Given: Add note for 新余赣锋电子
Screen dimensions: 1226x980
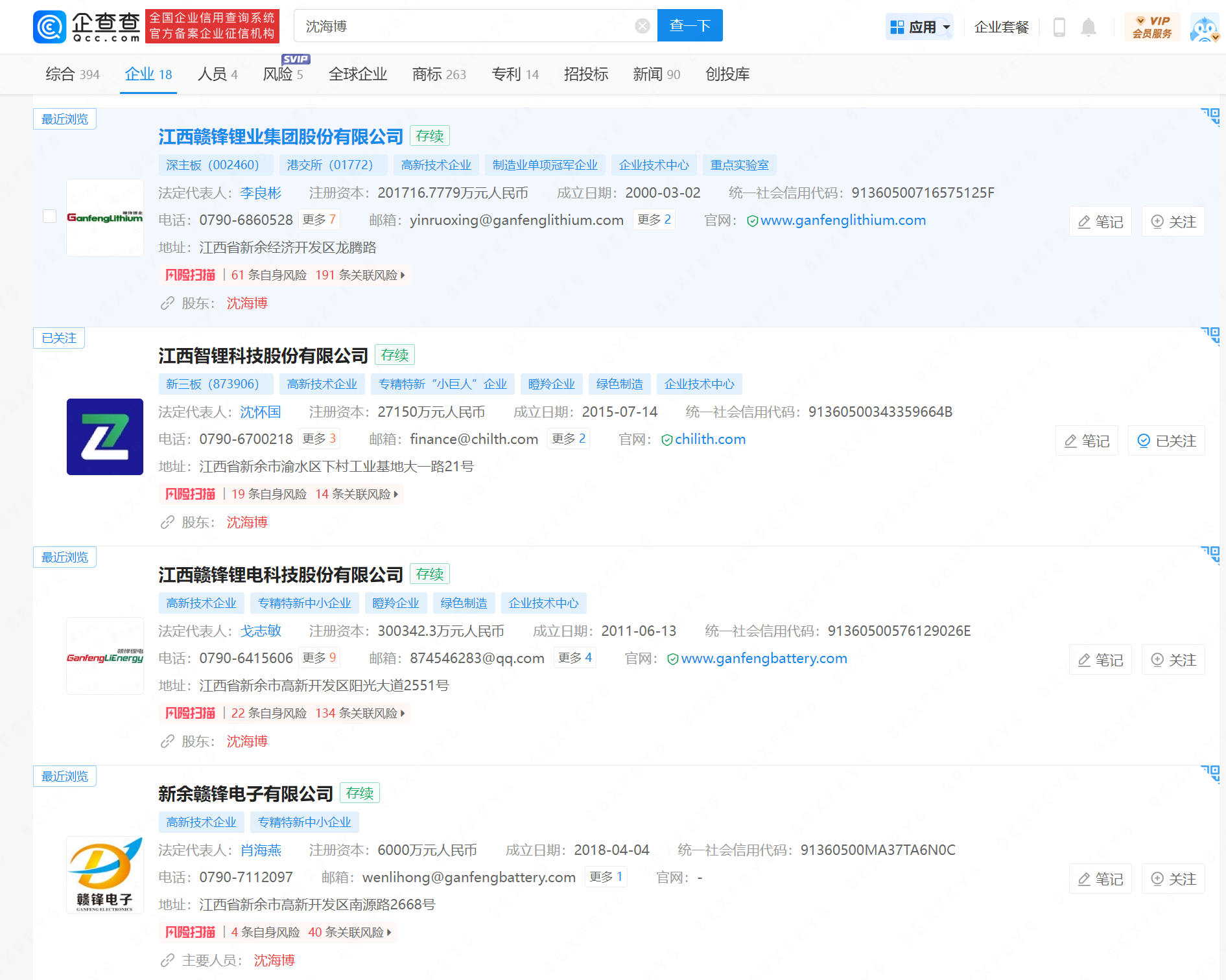Looking at the screenshot, I should click(x=1100, y=879).
